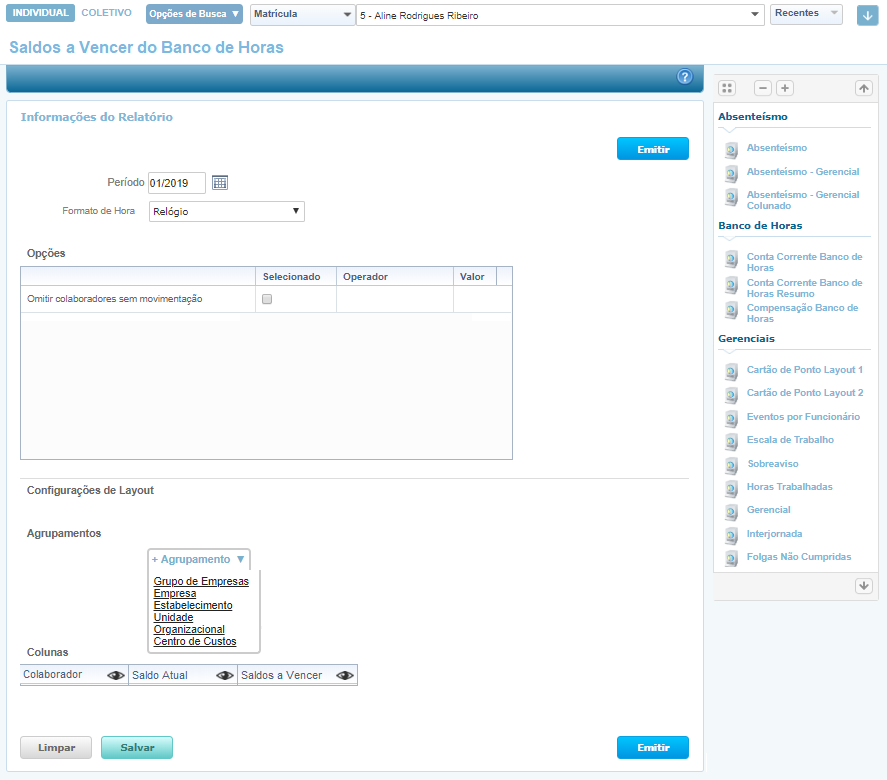The width and height of the screenshot is (887, 780).
Task: Enable Omitir colaboradores sem movimentação checkbox
Action: 267,299
